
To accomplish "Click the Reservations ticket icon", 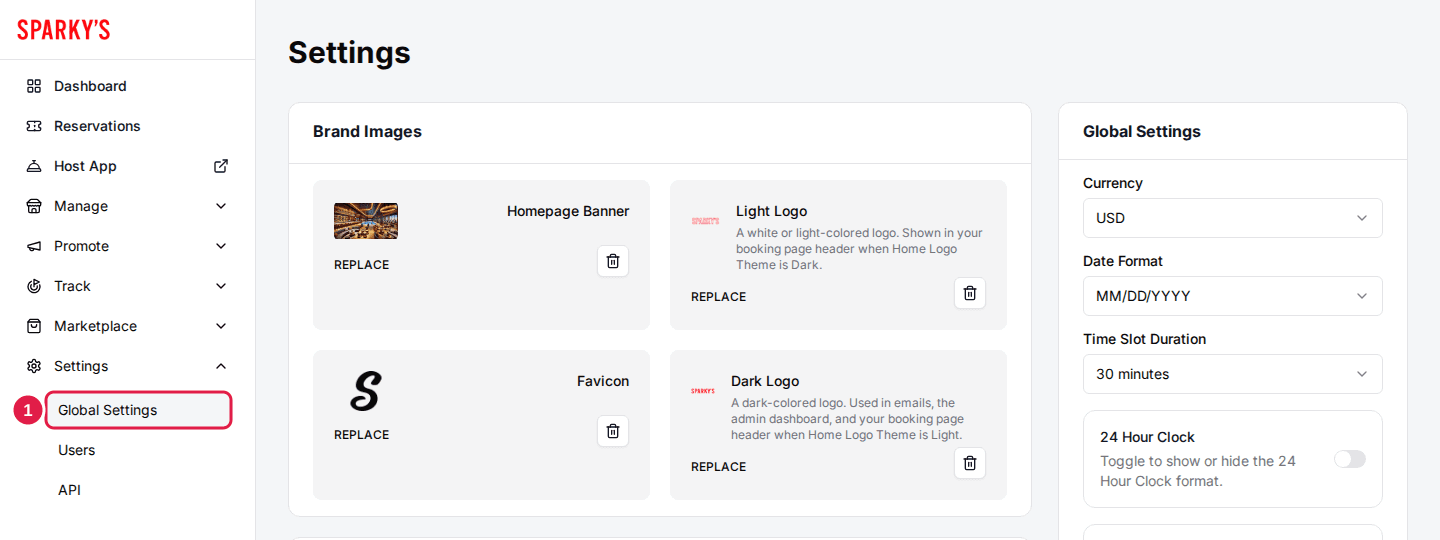I will pyautogui.click(x=34, y=126).
